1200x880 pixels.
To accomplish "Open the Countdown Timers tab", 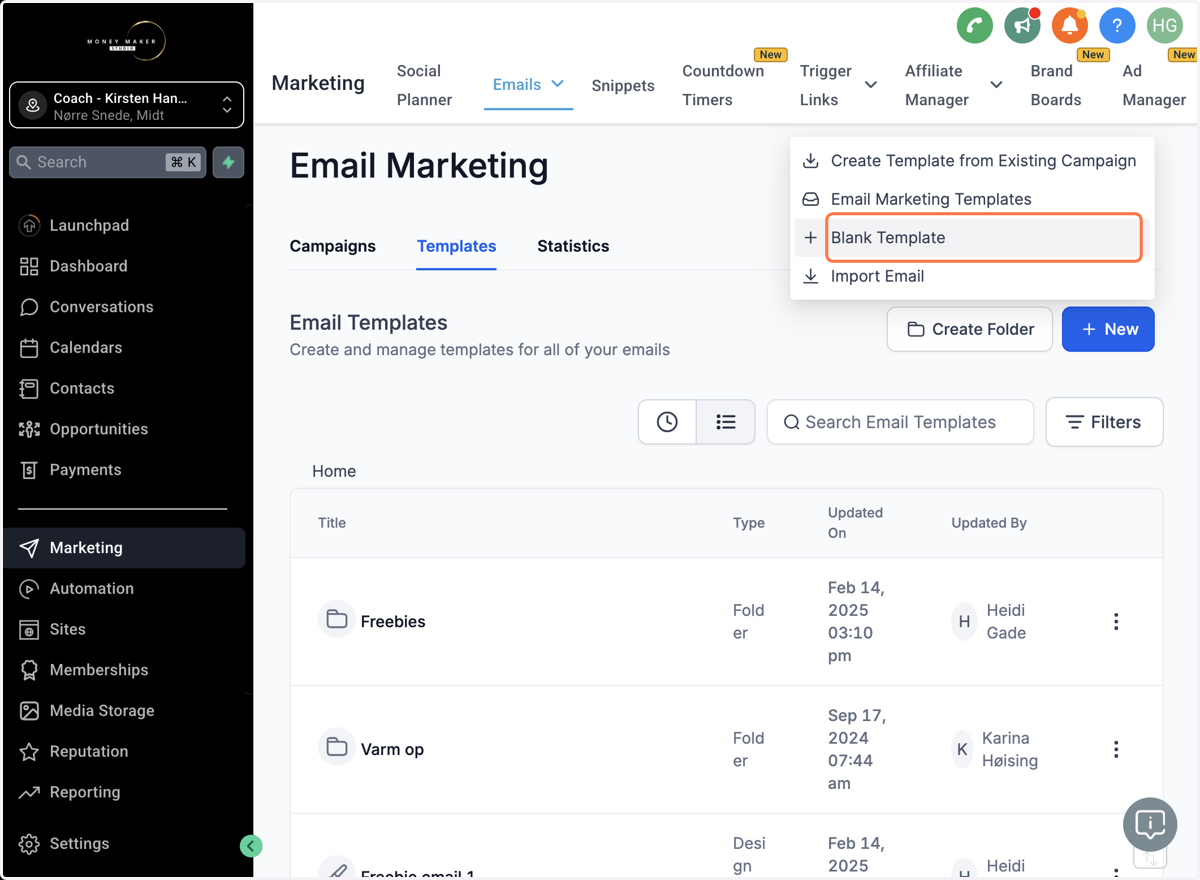I will [723, 85].
